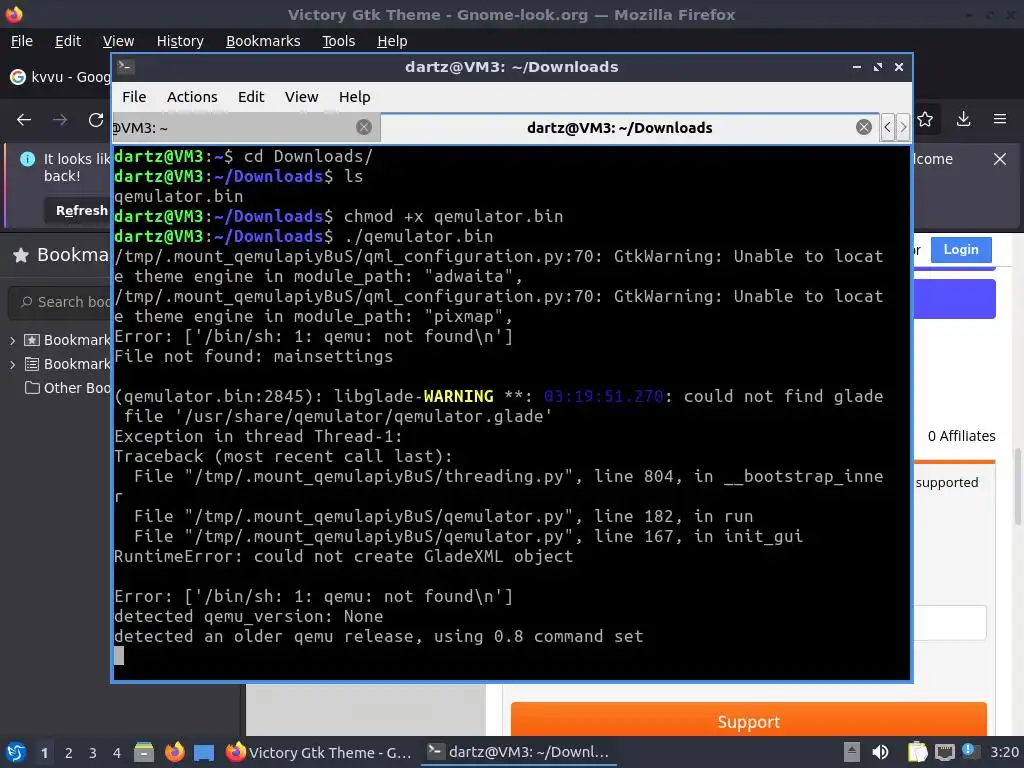Open Firefox Help menu
Screen dimensions: 1024x768
(x=392, y=41)
